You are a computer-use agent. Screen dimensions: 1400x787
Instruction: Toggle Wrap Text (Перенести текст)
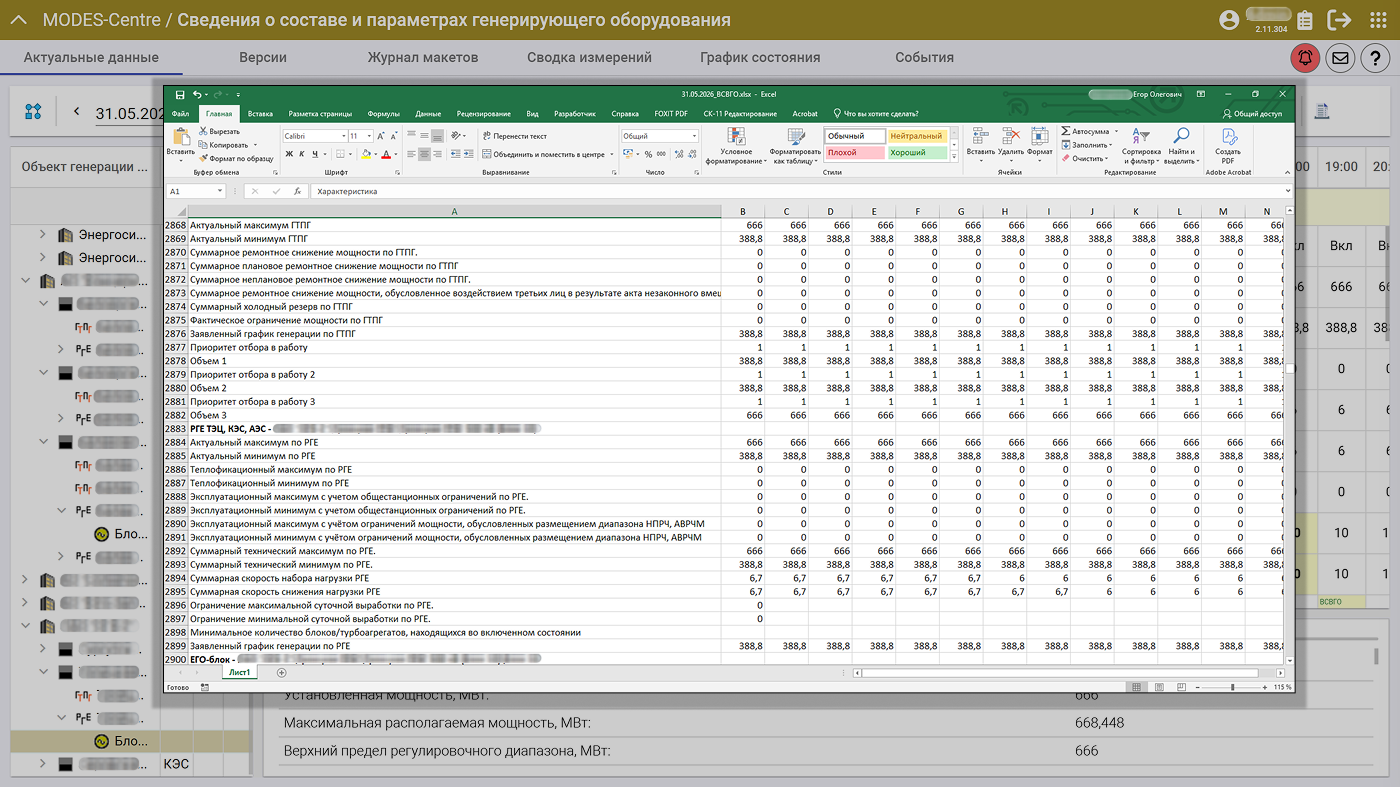point(514,136)
